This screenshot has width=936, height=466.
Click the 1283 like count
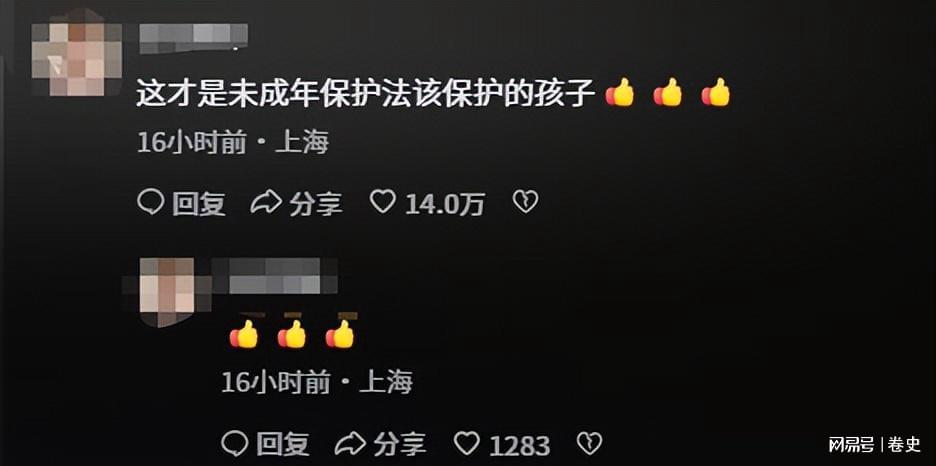519,446
